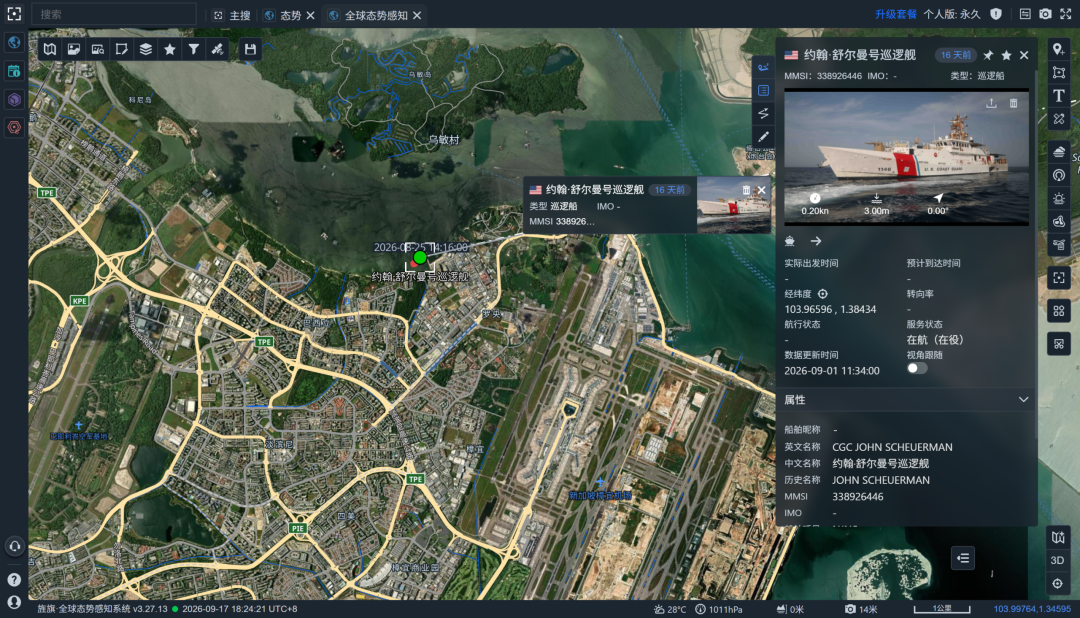
Task: Favorite the ship with panel star icon
Action: [x=1006, y=55]
